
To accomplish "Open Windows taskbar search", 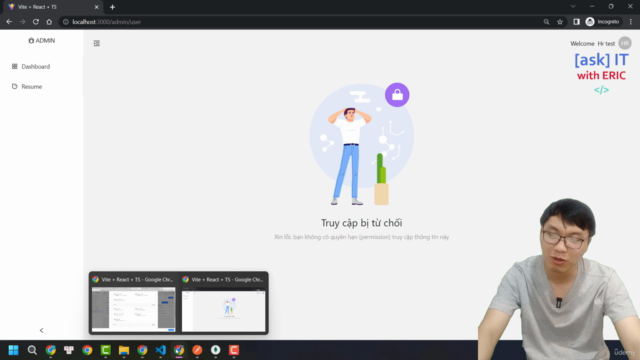I will point(32,350).
